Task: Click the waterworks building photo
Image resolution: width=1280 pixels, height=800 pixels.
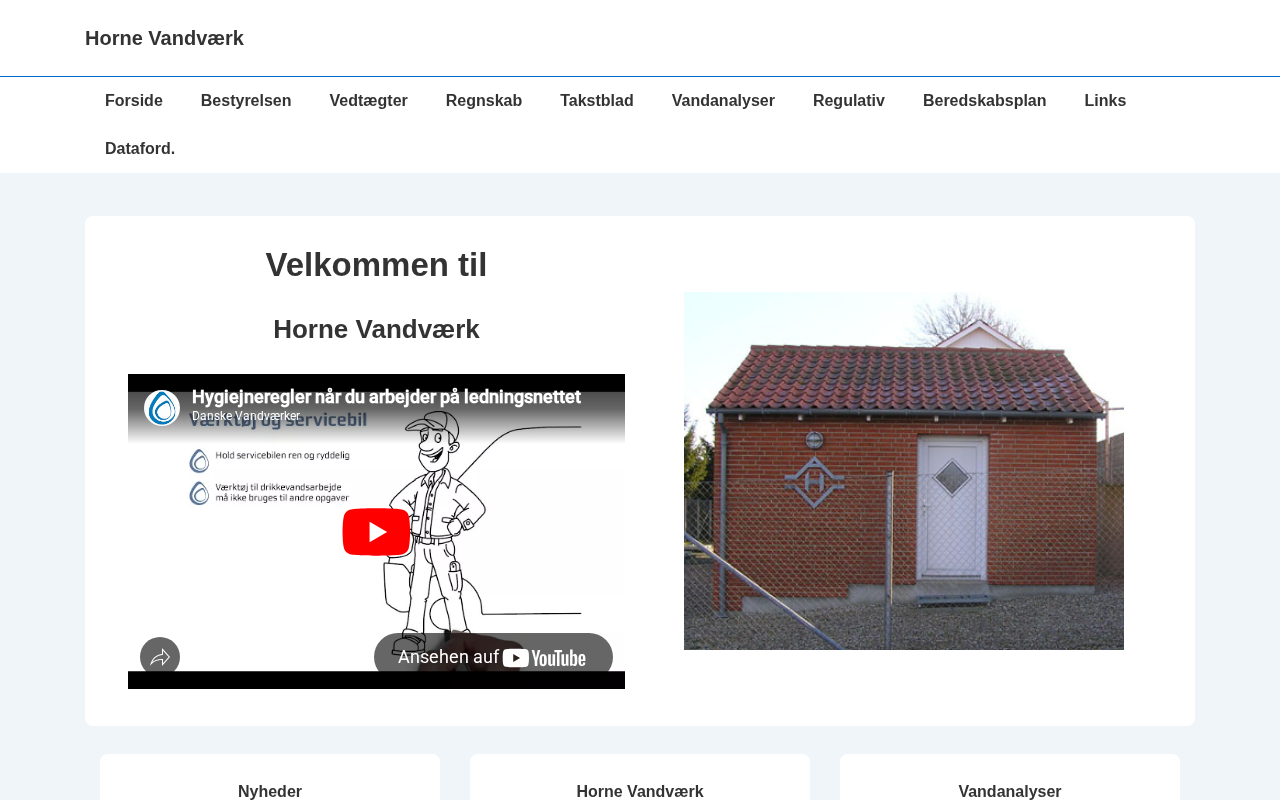Action: point(904,471)
